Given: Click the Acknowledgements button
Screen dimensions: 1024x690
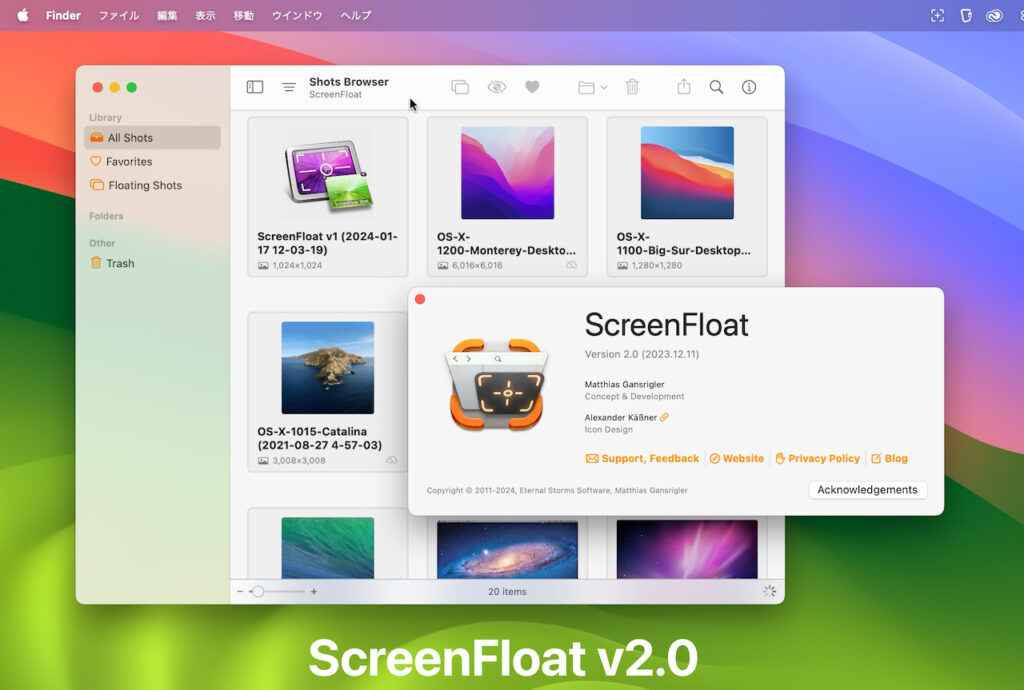Looking at the screenshot, I should [x=866, y=490].
